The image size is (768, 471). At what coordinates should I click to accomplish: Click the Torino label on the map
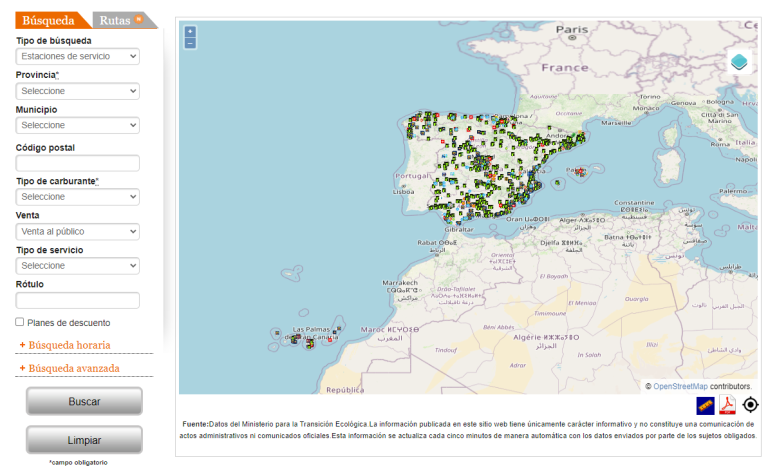650,96
